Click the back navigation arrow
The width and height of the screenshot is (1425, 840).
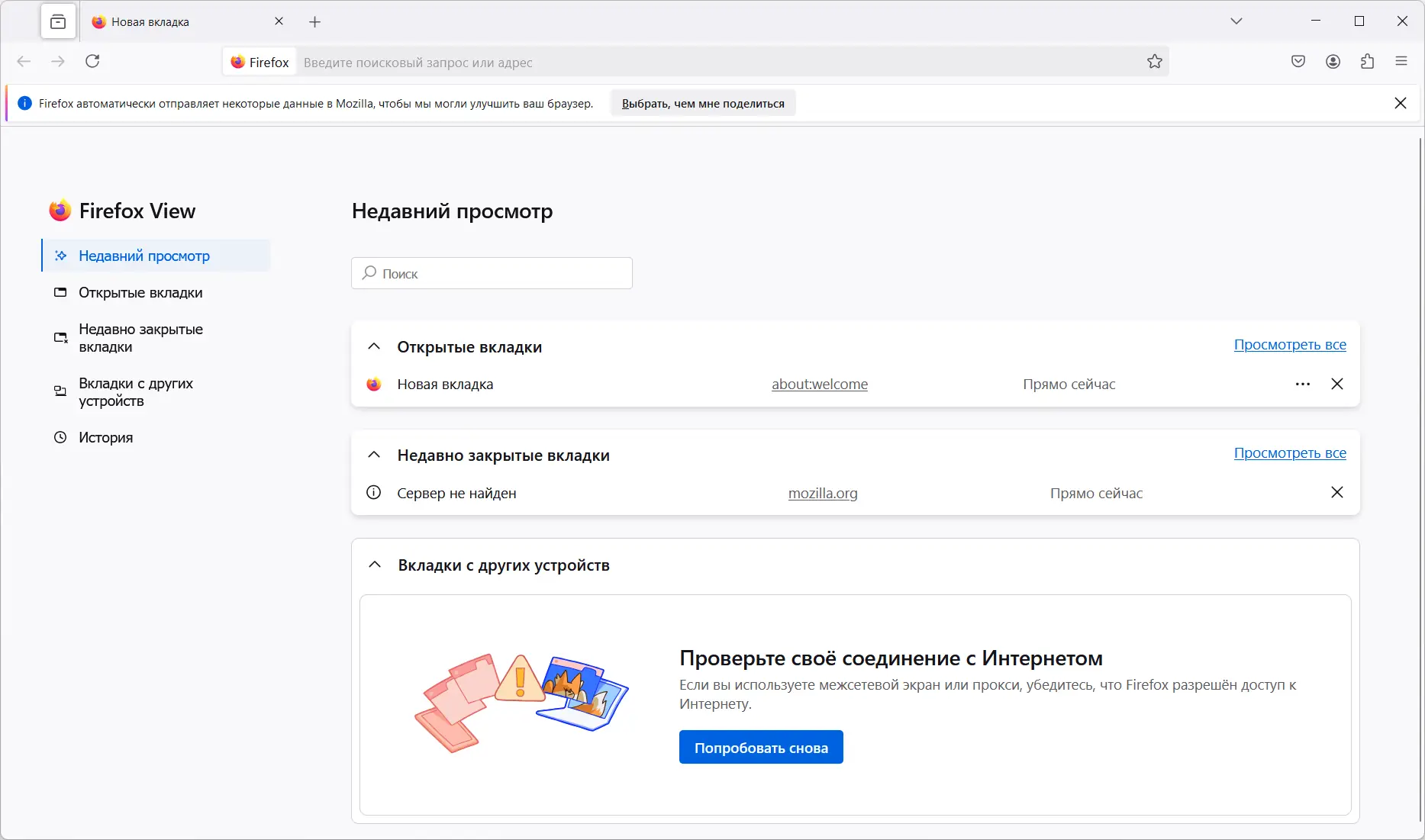point(24,61)
